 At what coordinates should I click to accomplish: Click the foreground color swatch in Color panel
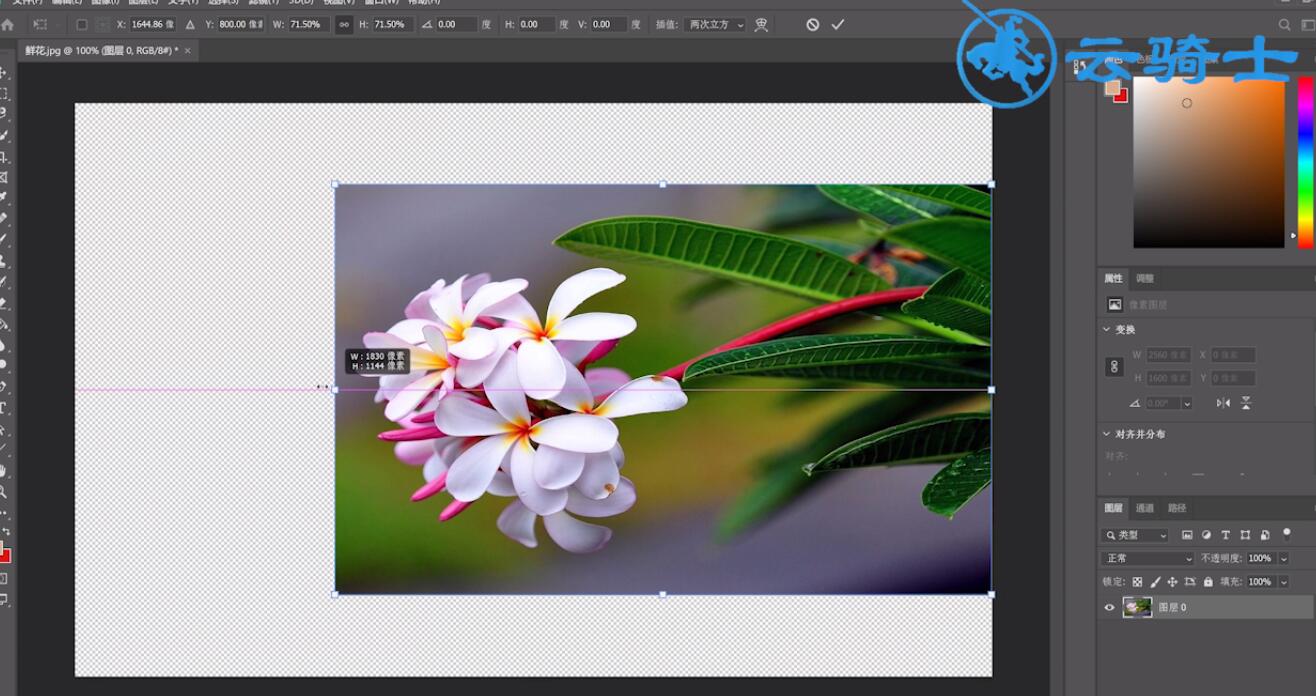point(1112,88)
